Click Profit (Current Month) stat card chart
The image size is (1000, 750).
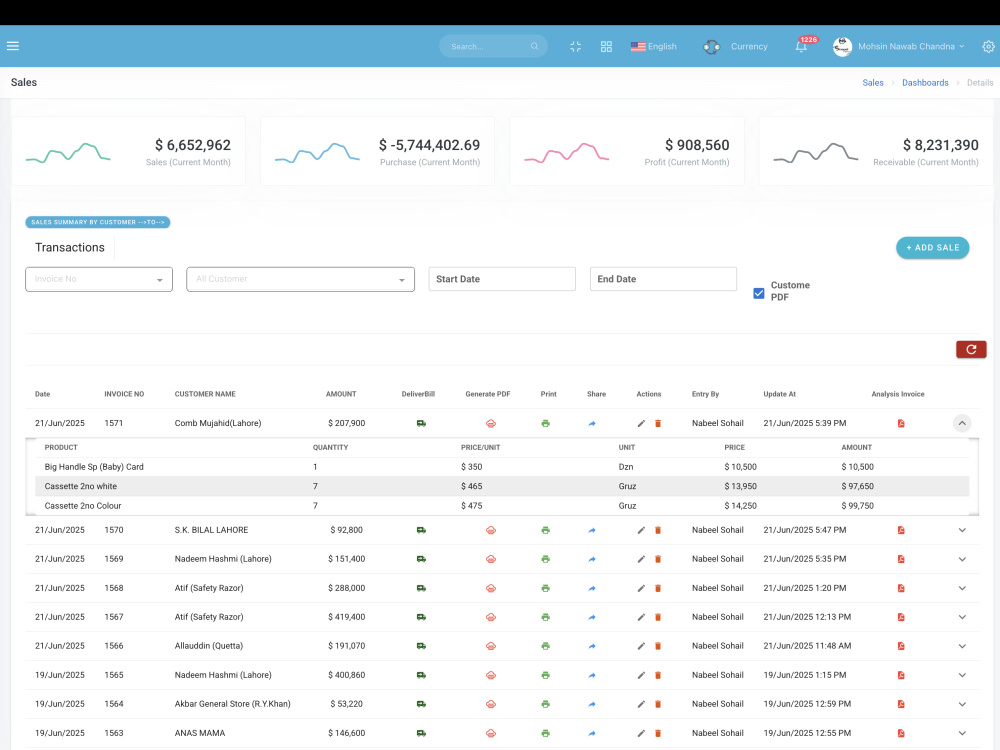pyautogui.click(x=566, y=152)
